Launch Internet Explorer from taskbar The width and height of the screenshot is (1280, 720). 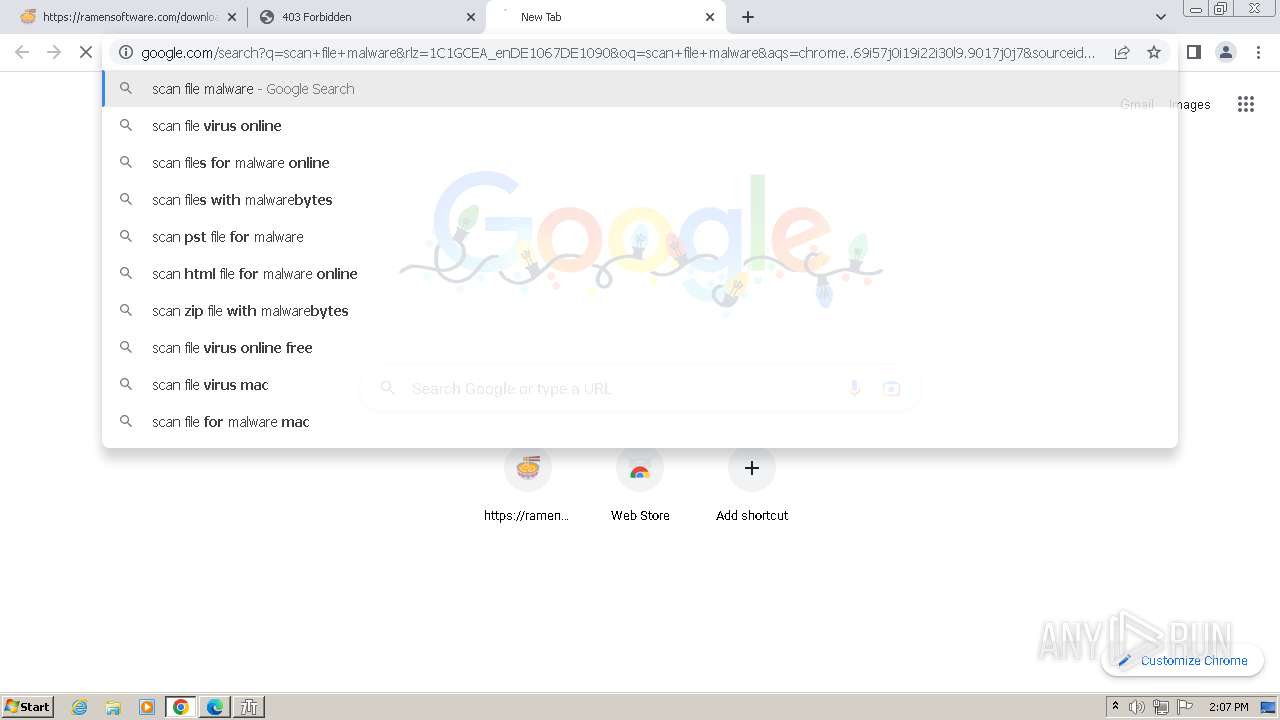point(79,707)
